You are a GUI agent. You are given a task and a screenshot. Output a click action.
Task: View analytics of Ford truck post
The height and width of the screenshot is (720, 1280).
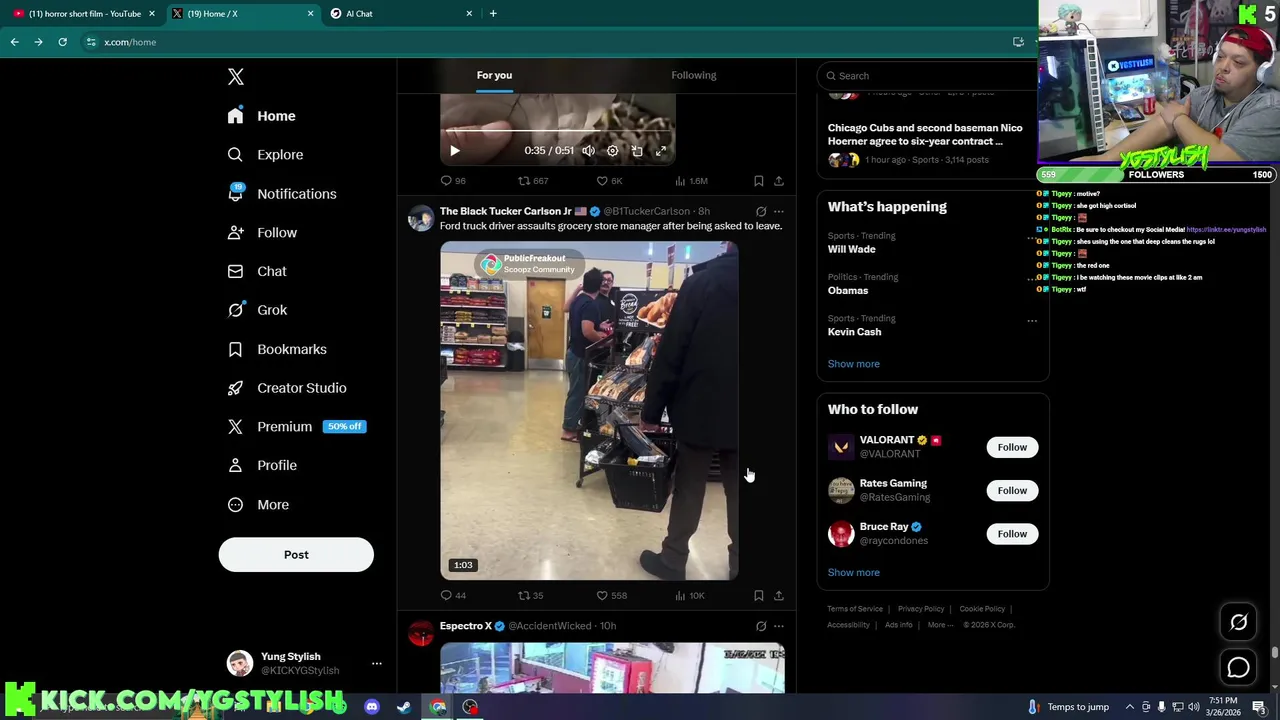[680, 595]
